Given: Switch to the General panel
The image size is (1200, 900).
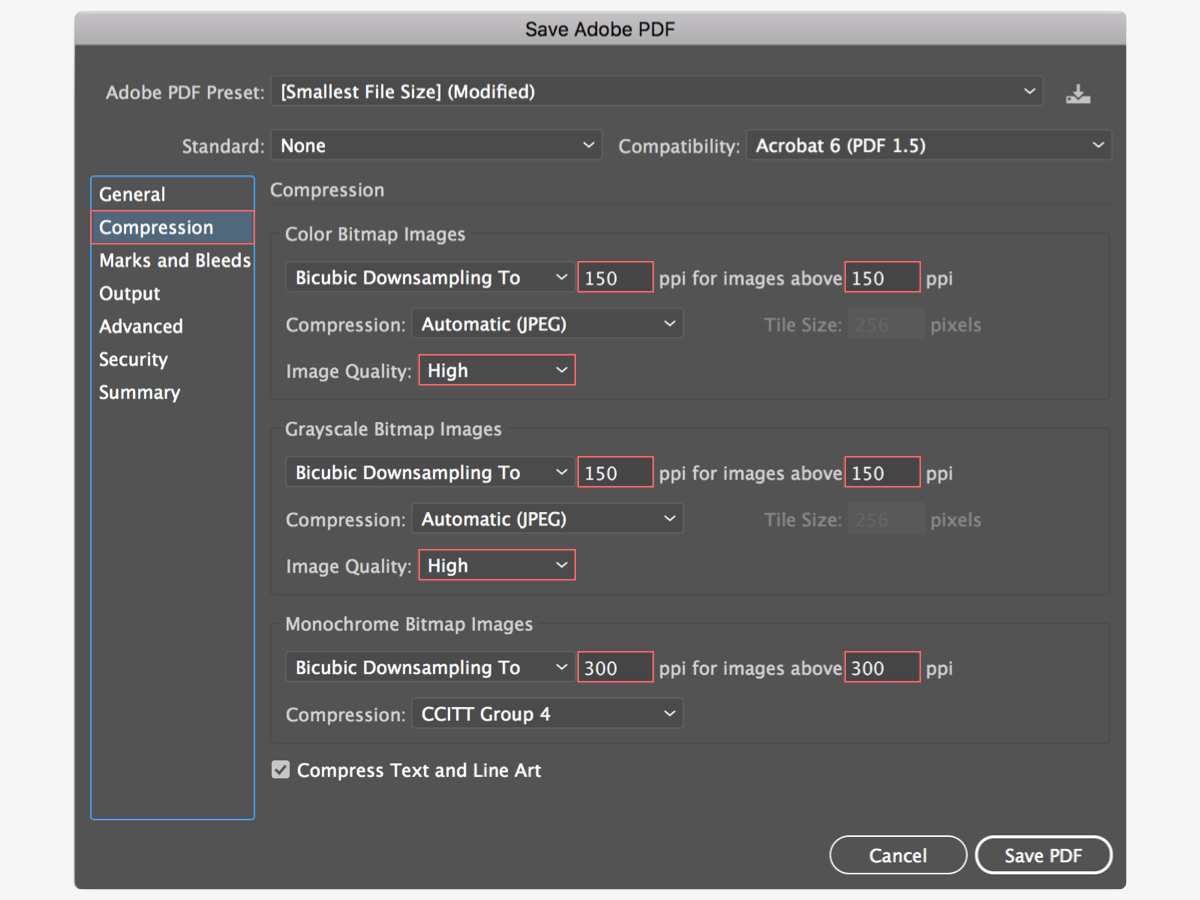Looking at the screenshot, I should coord(131,194).
